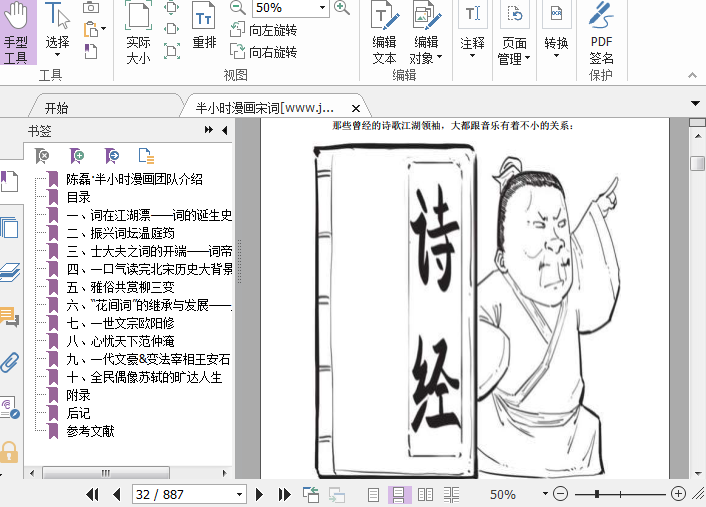The height and width of the screenshot is (507, 706).
Task: Open the Layers side panel icon
Action: click(x=9, y=272)
